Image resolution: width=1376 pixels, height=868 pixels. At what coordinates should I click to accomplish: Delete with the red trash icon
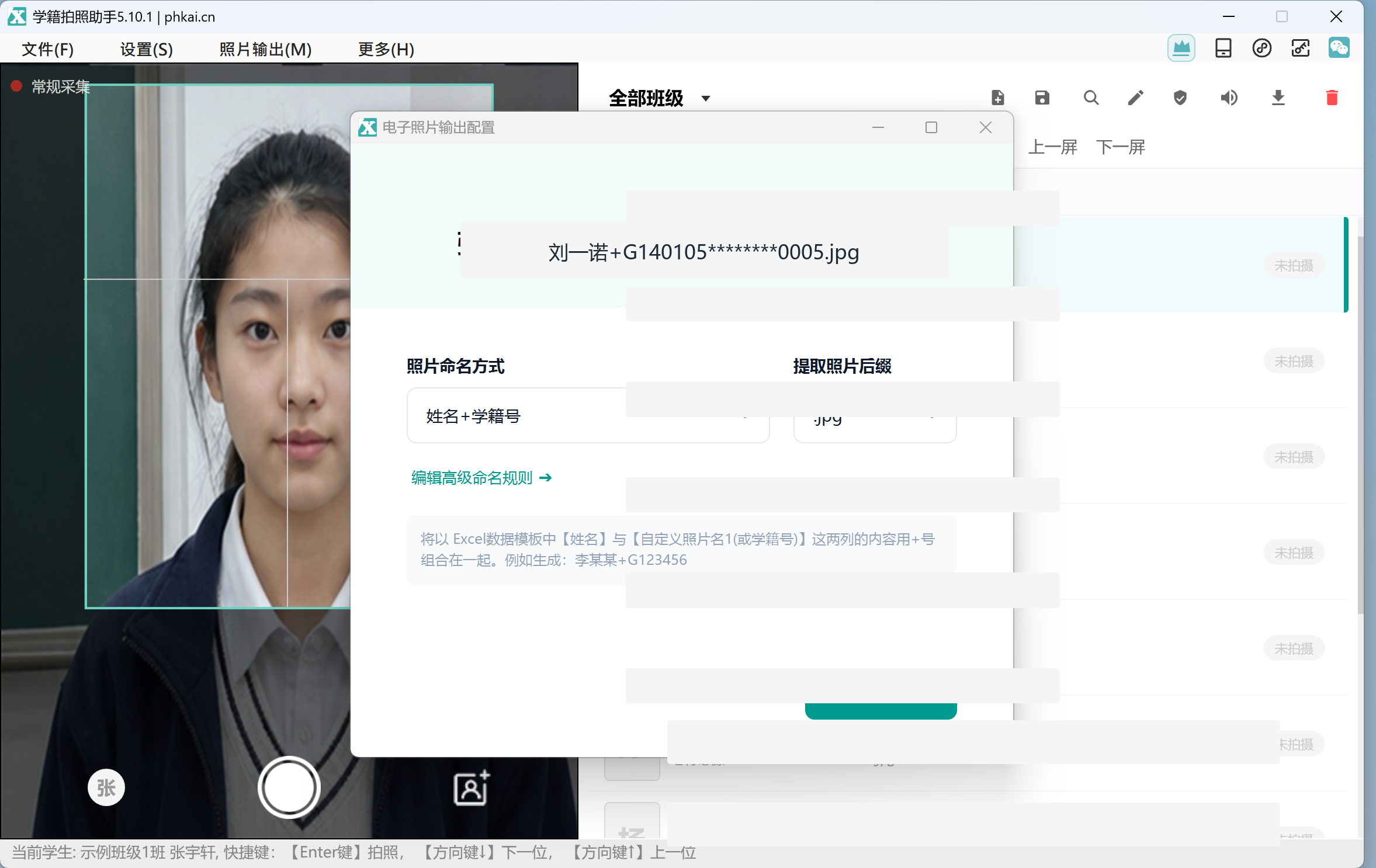(1332, 98)
